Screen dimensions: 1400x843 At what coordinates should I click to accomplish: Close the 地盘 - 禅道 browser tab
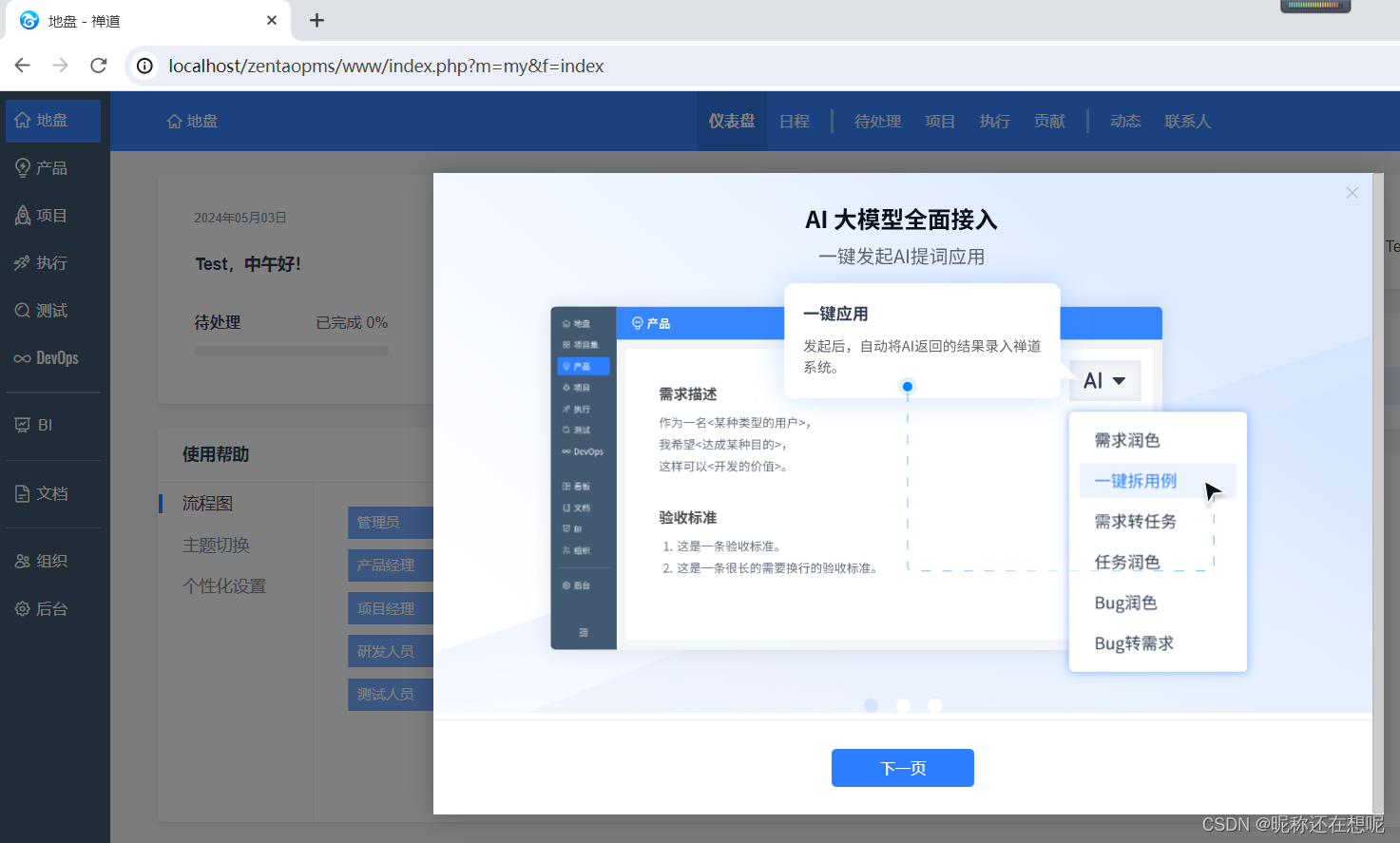point(272,20)
